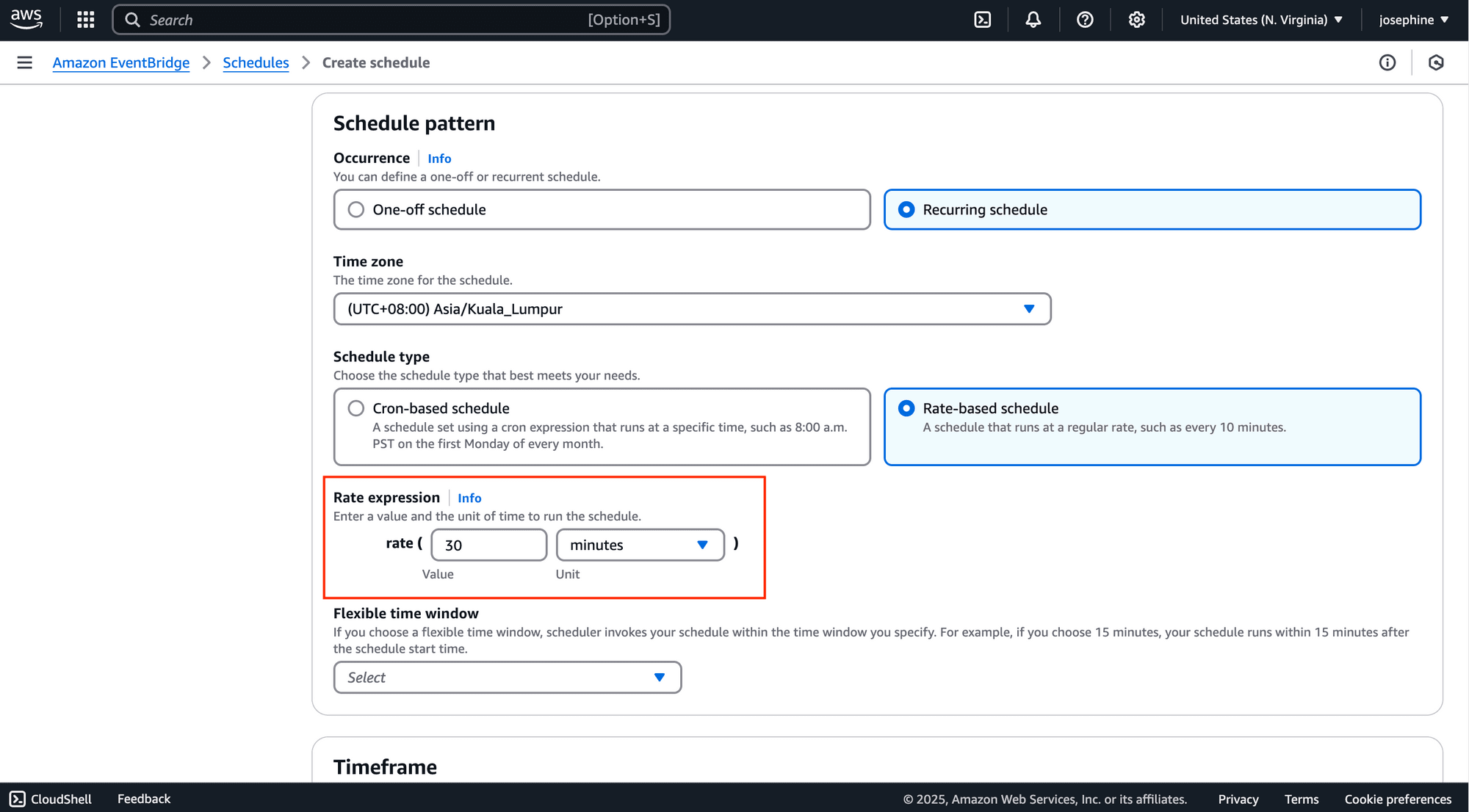This screenshot has width=1469, height=812.
Task: Click the Timeframe section heading
Action: pos(385,766)
